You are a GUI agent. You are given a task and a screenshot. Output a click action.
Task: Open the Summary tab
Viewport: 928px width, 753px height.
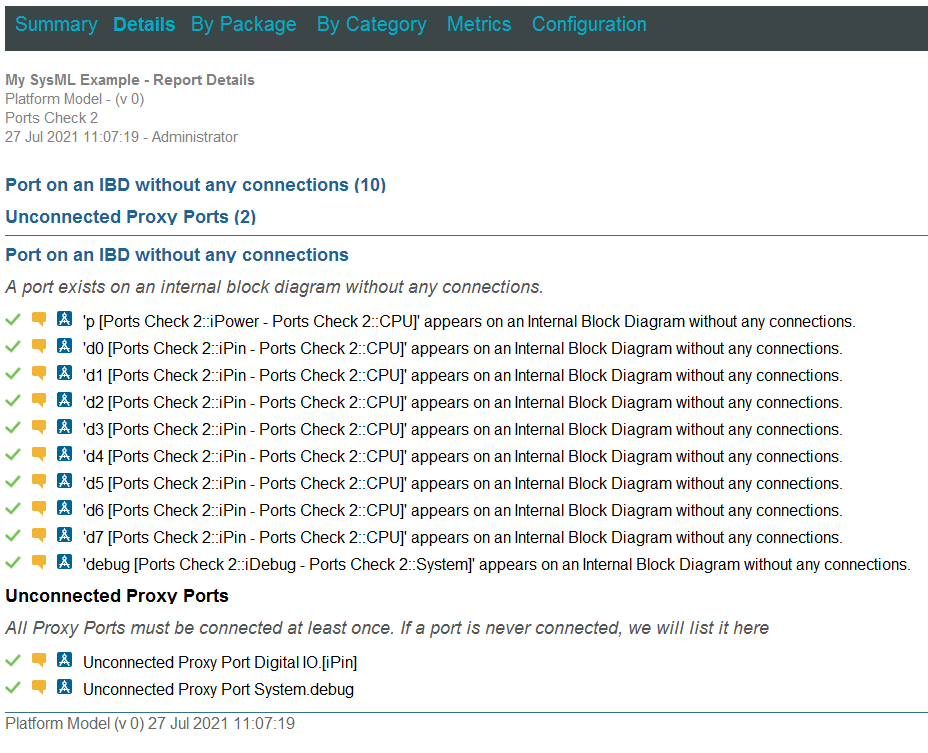click(56, 25)
